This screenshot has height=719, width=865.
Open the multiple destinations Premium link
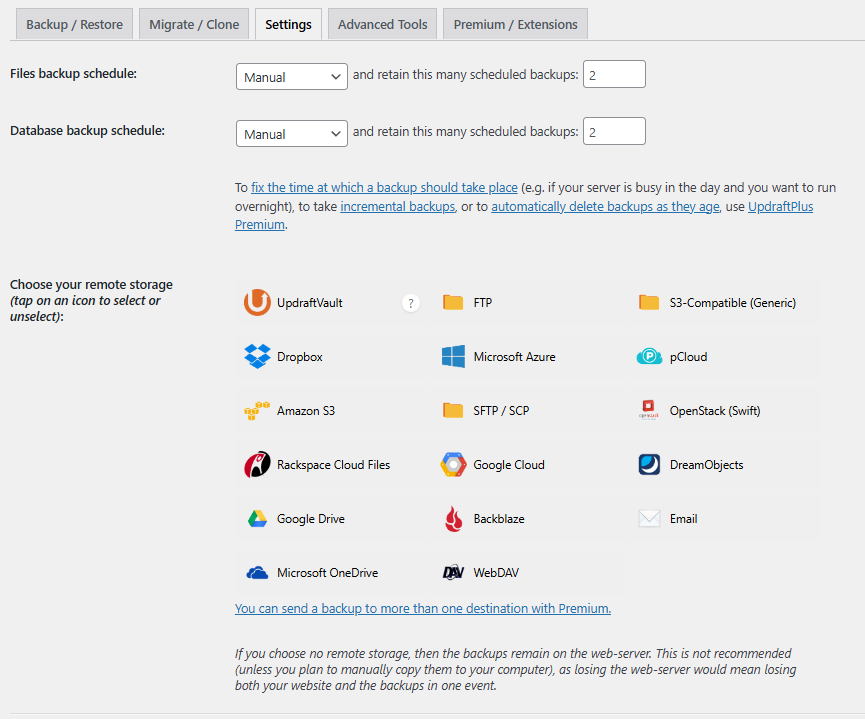pyautogui.click(x=422, y=608)
